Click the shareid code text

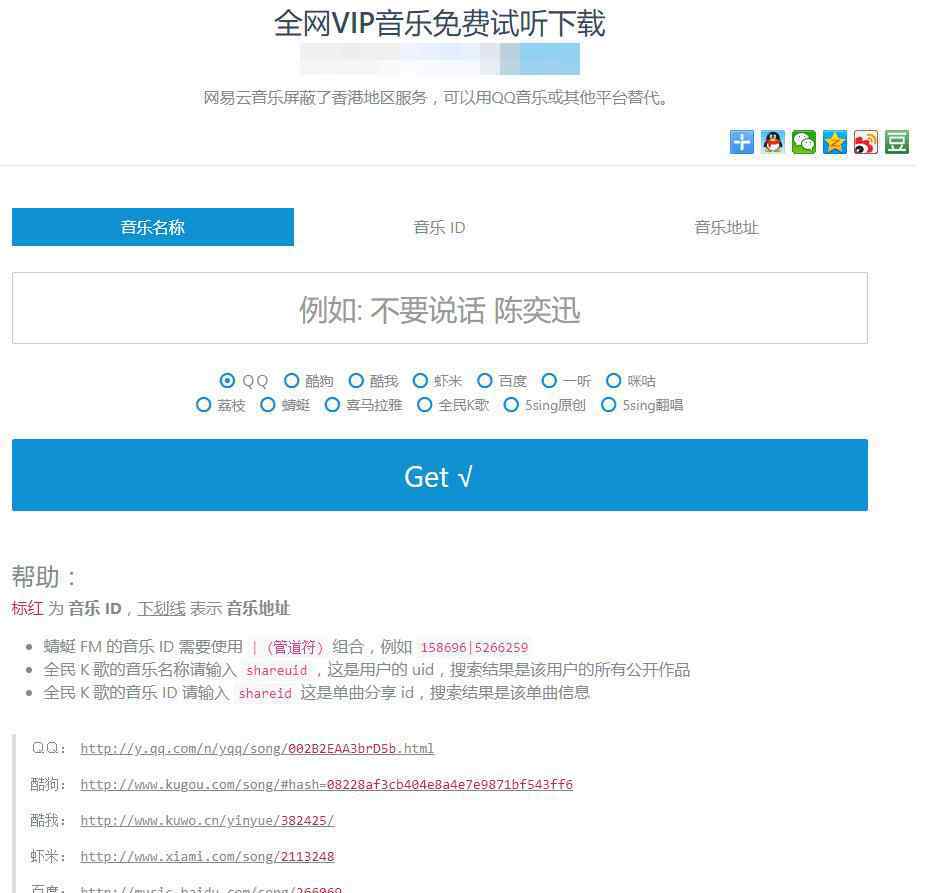coord(265,694)
